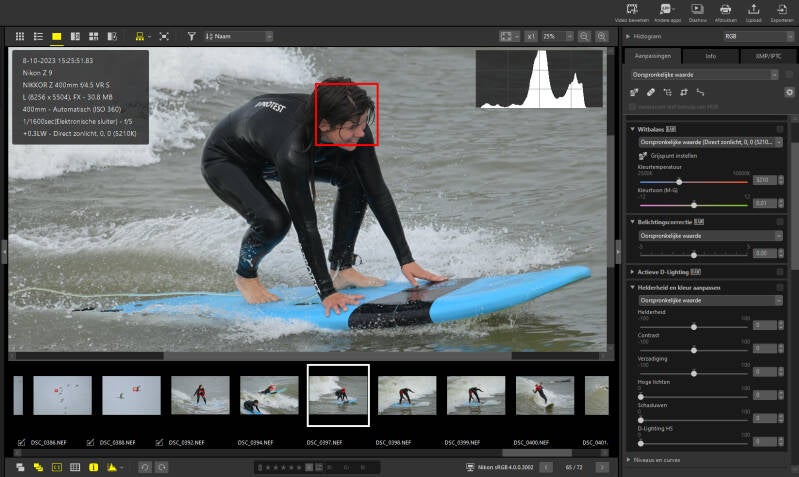Select the DSC_0394.NEF thumbnail

pyautogui.click(x=269, y=395)
